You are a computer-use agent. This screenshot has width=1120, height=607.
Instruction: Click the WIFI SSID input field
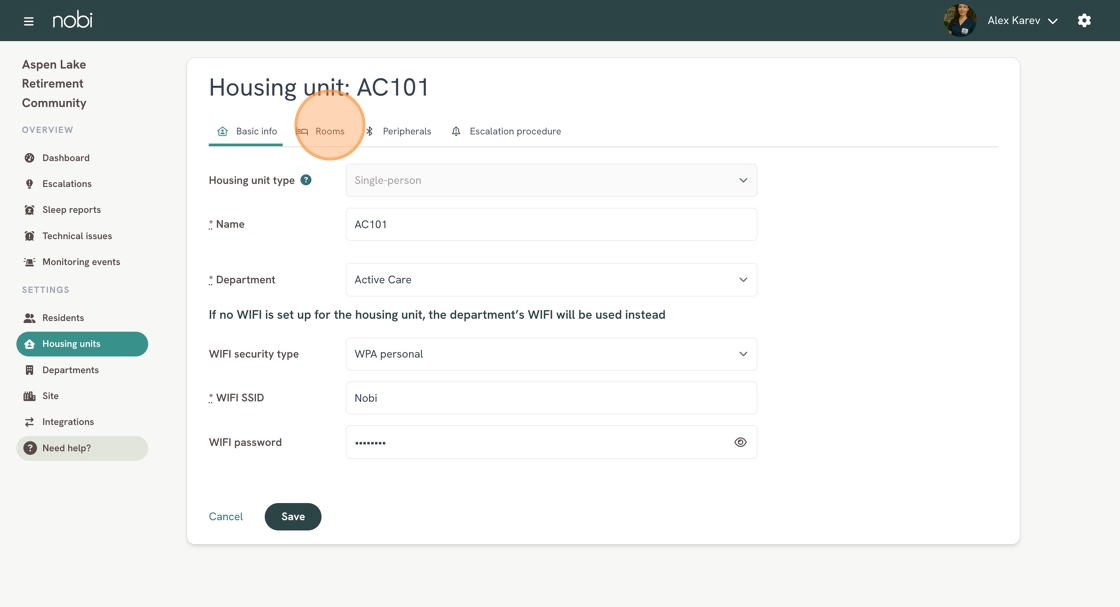(551, 398)
